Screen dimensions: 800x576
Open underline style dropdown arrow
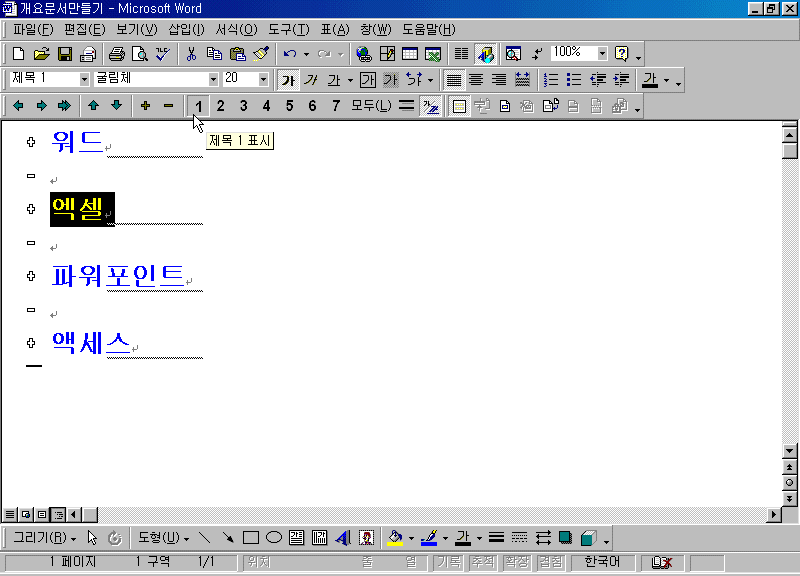coord(350,80)
